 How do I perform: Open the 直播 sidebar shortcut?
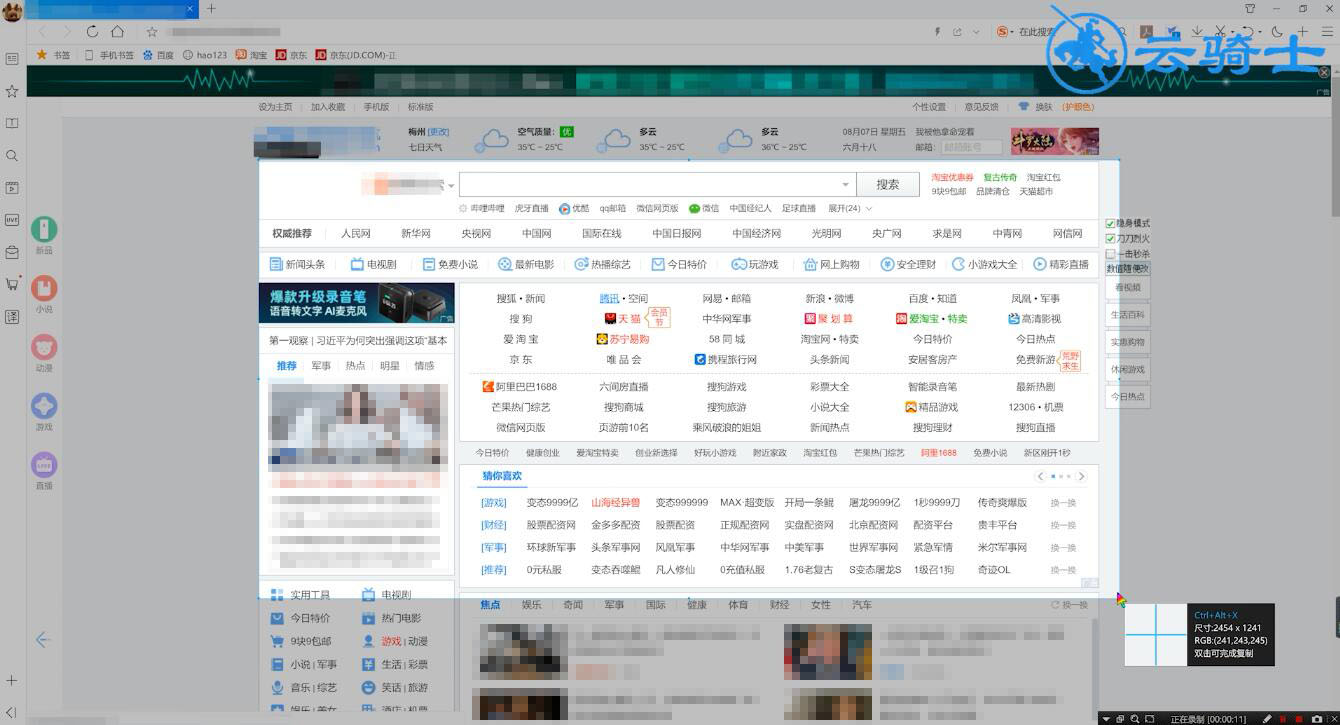pos(44,470)
